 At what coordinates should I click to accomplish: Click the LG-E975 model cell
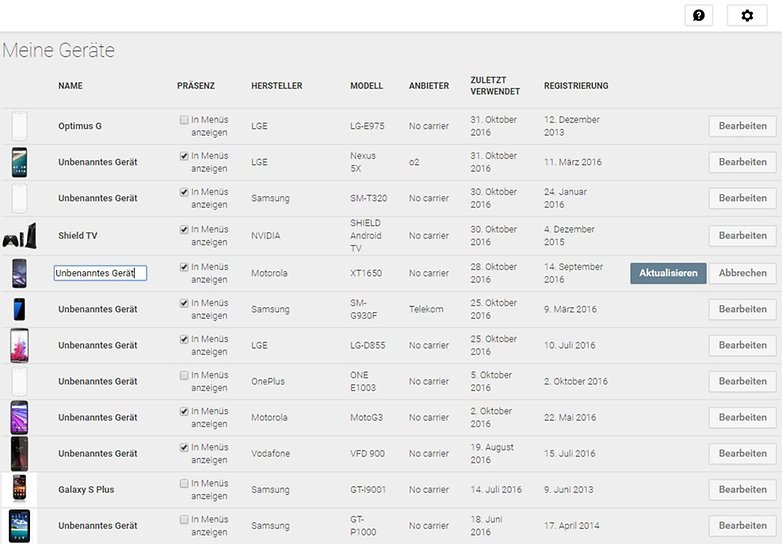pyautogui.click(x=367, y=126)
